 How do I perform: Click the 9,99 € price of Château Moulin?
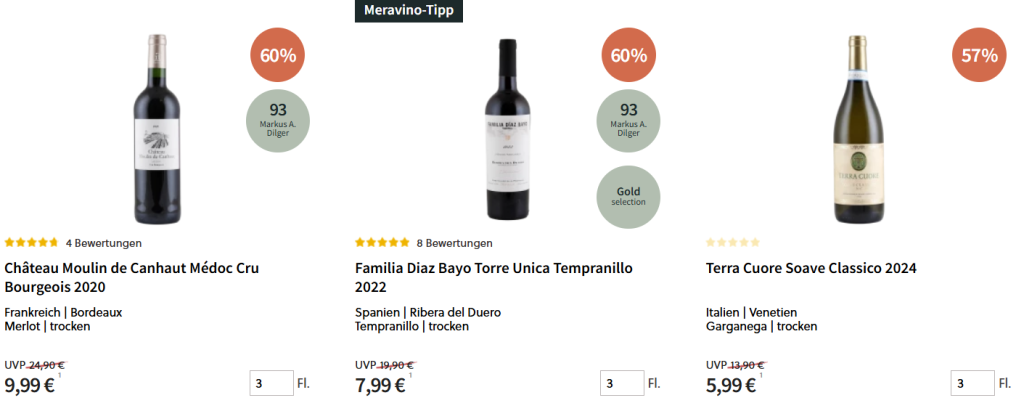30,385
